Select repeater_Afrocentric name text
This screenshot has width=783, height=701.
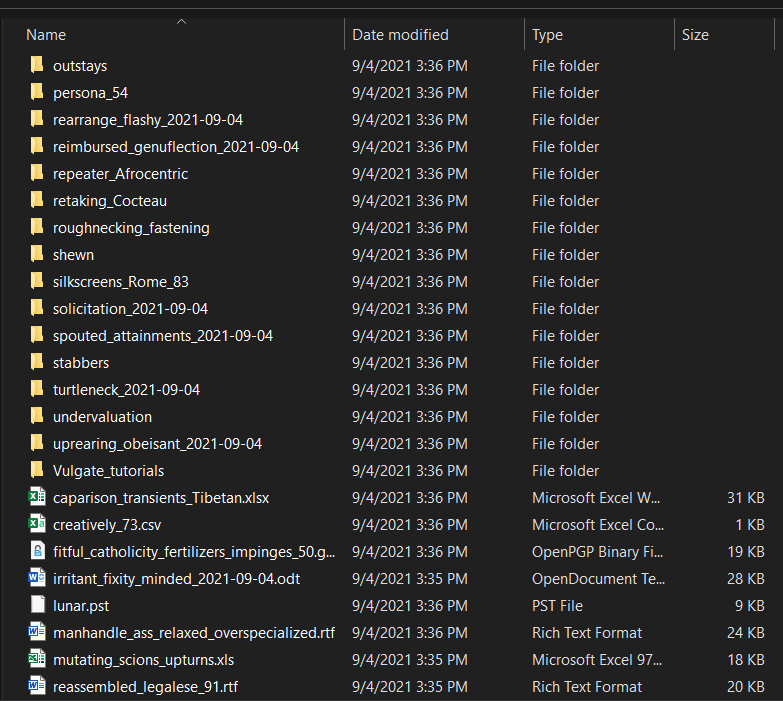pyautogui.click(x=120, y=174)
